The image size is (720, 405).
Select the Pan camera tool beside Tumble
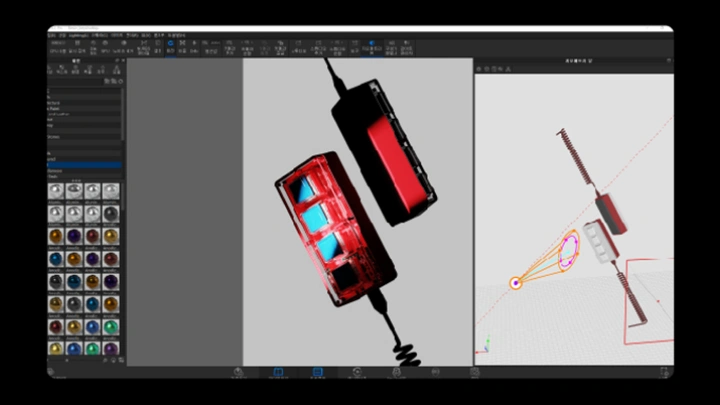coord(182,47)
